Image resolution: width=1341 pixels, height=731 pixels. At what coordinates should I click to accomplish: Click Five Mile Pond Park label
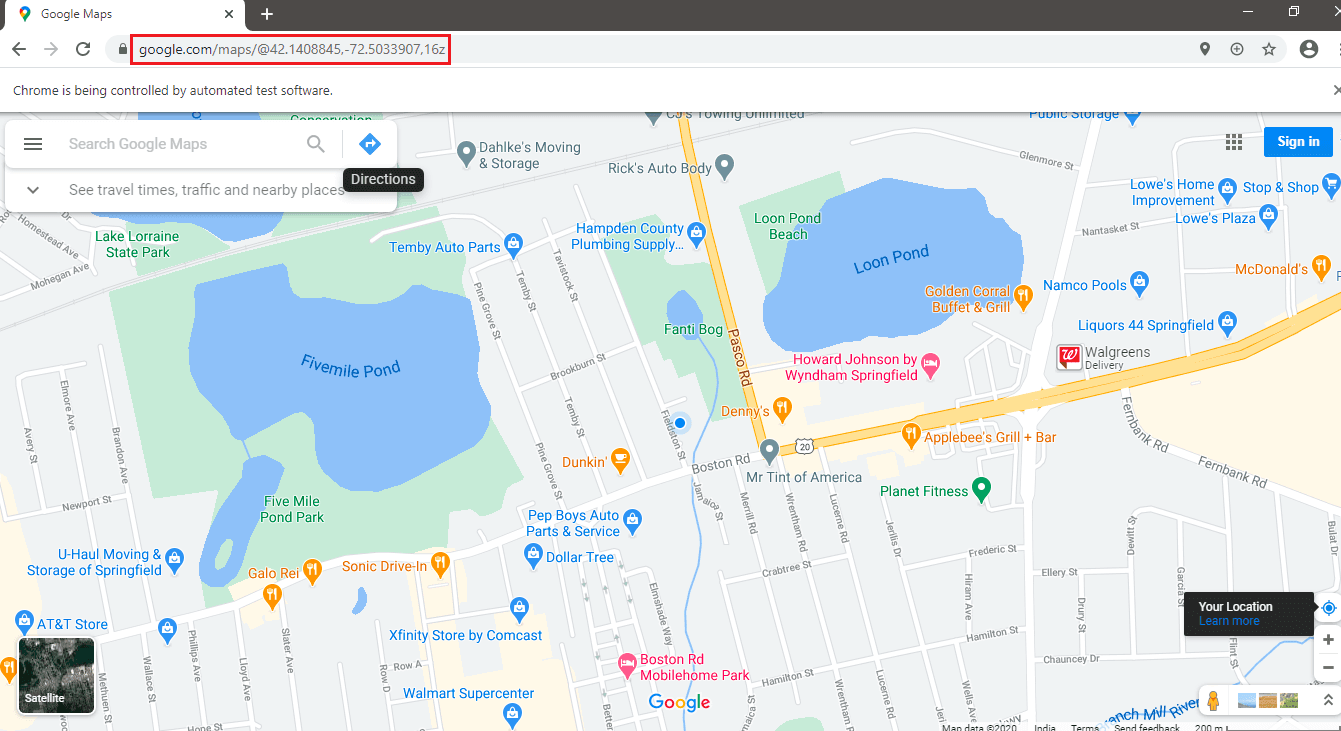(292, 509)
